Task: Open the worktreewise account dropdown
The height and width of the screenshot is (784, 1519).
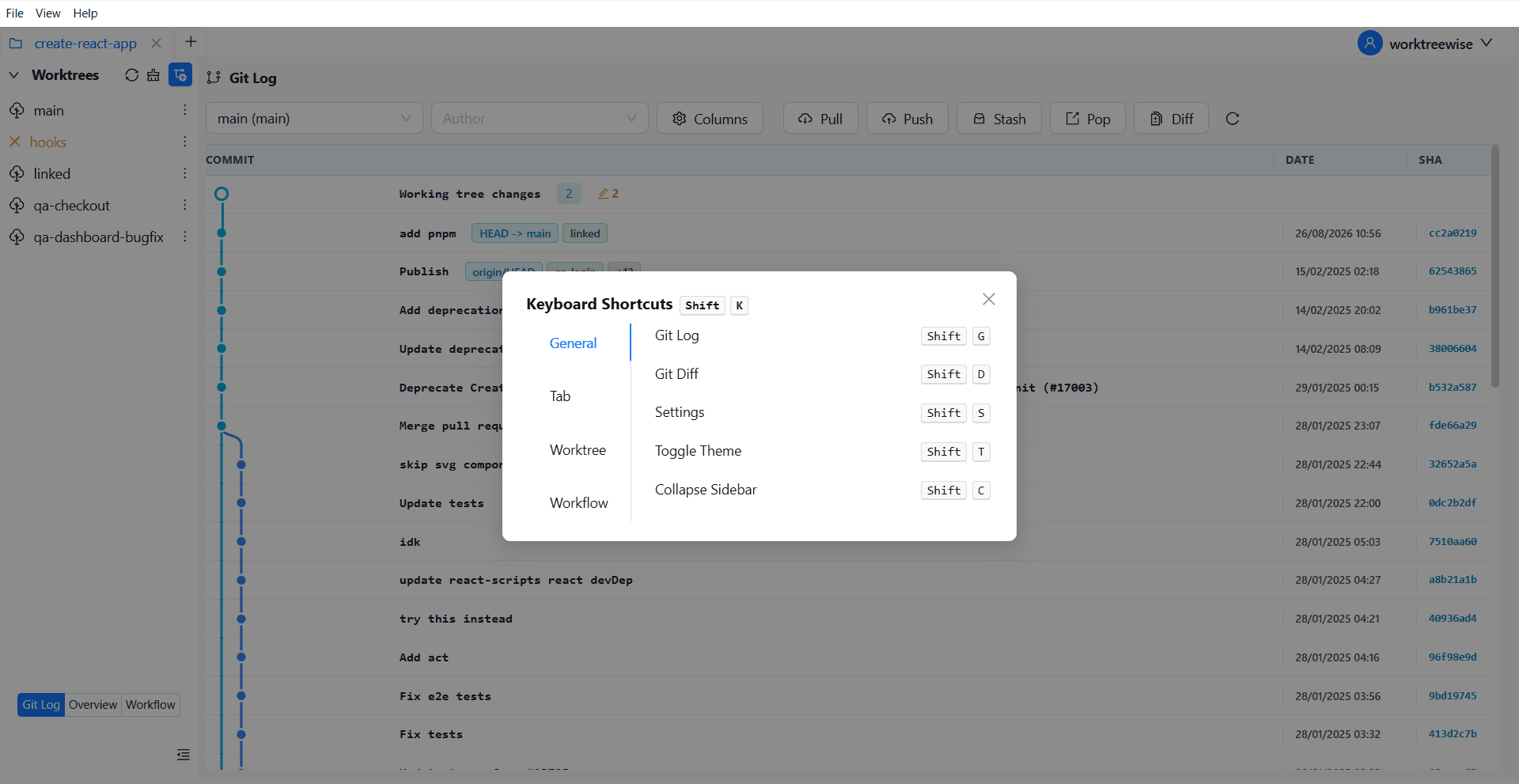Action: 1487,43
